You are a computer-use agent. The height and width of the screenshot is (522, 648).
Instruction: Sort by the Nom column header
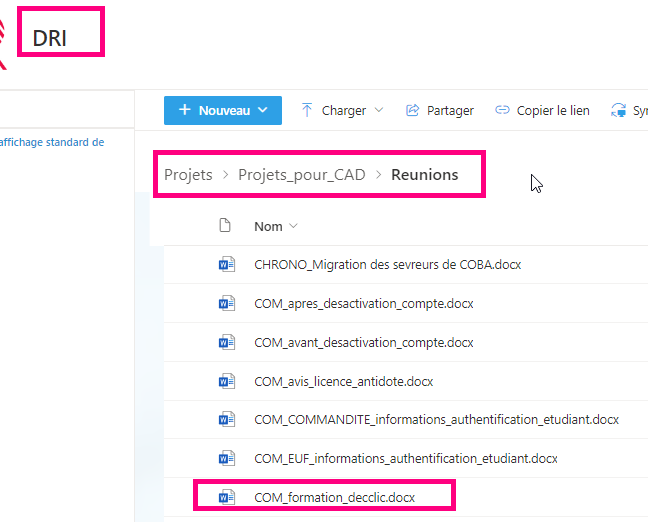click(x=269, y=227)
